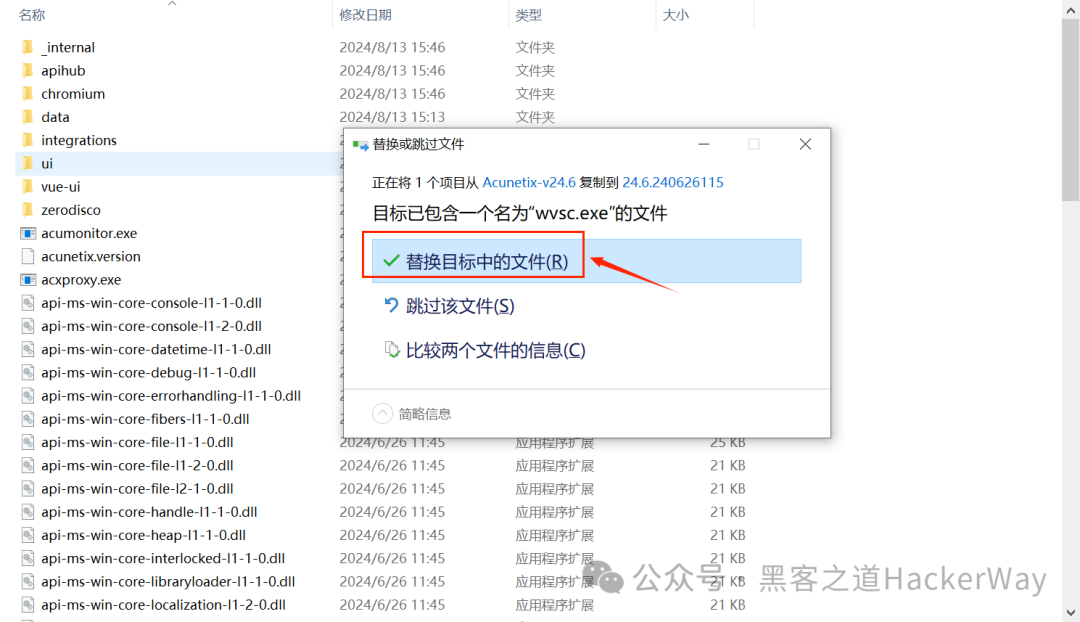
Task: Click the console-l1-2-0.dll file icon
Action: coord(28,326)
